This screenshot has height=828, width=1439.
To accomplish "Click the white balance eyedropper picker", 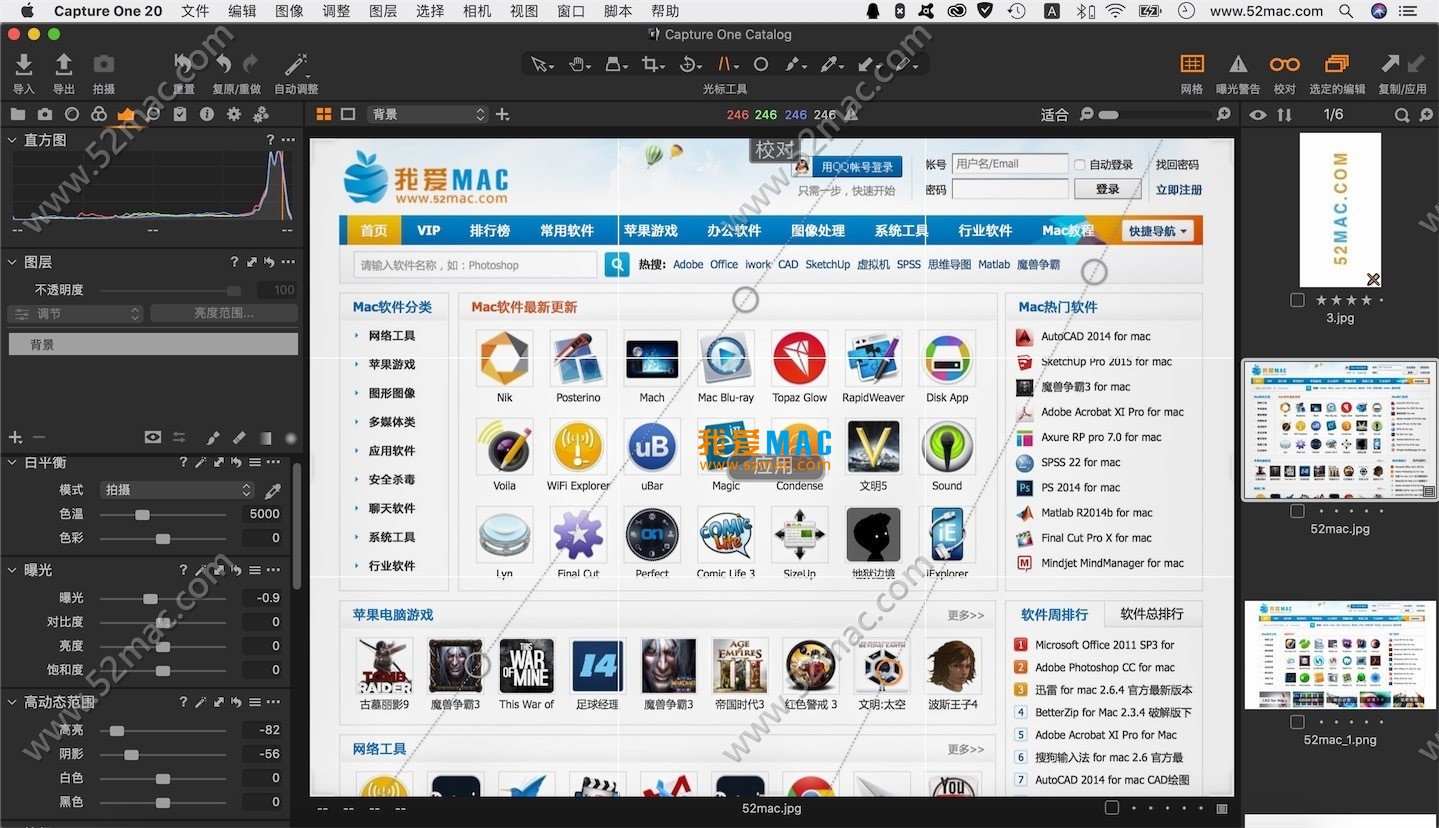I will click(273, 490).
